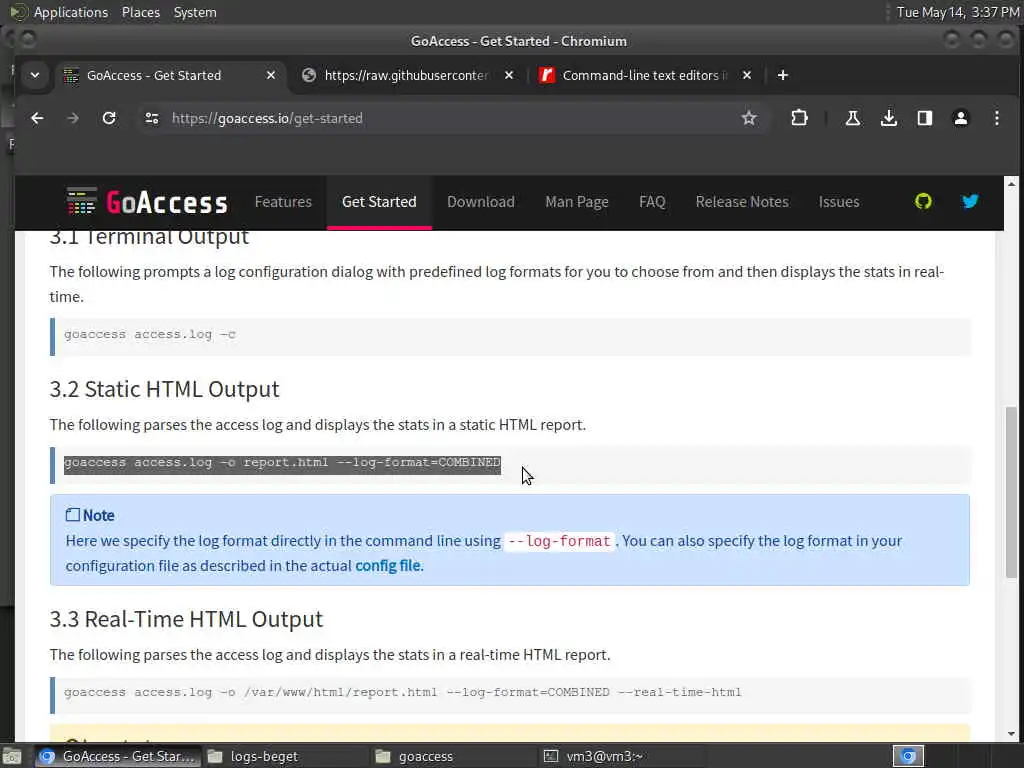Open a new browser tab
1024x768 pixels.
pyautogui.click(x=782, y=75)
